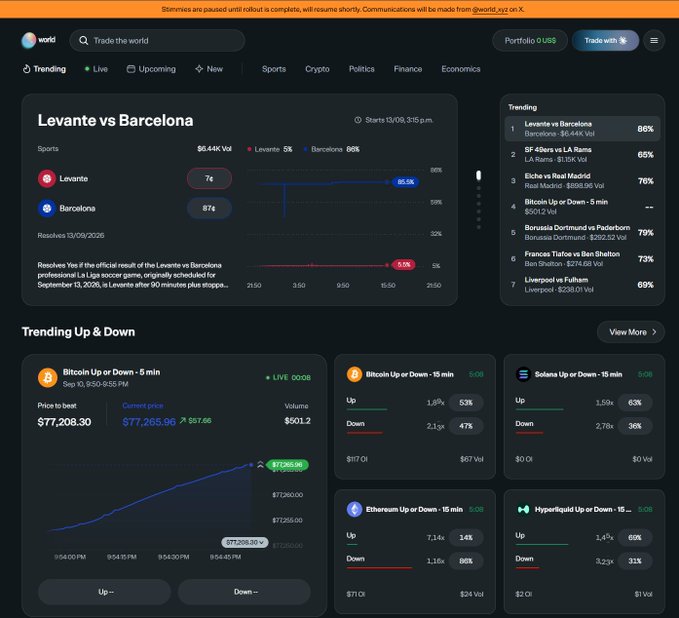Image resolution: width=679 pixels, height=618 pixels.
Task: Click the Bitcoin 15 min coin icon
Action: 354,374
